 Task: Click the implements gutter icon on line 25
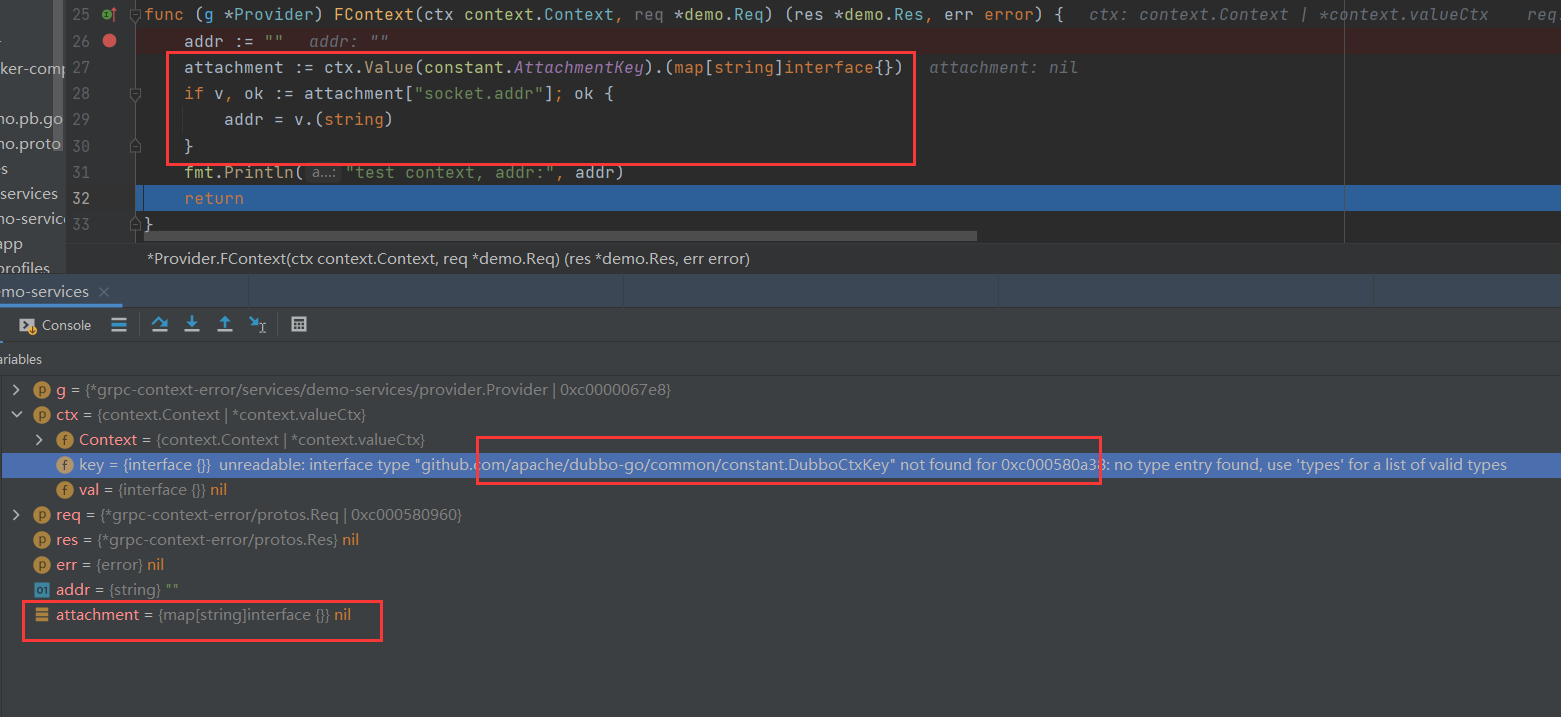(108, 15)
